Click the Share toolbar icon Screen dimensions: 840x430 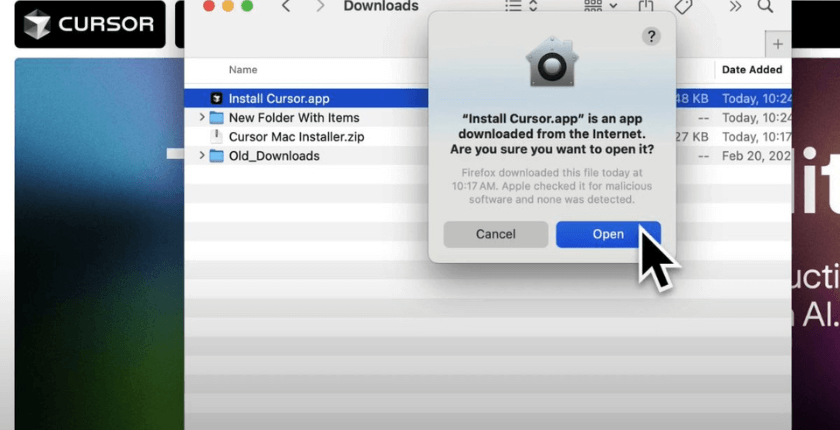(646, 7)
